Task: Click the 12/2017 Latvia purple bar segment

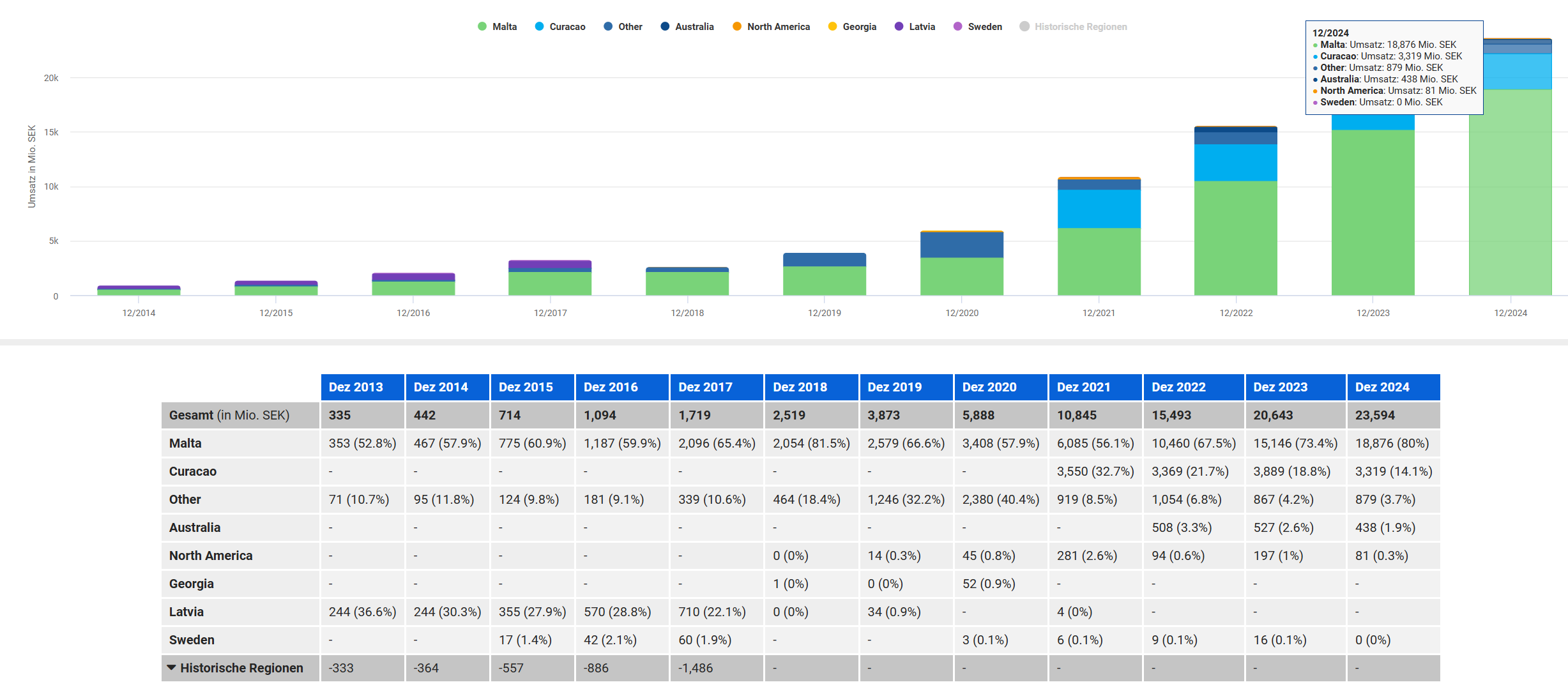Action: (549, 266)
